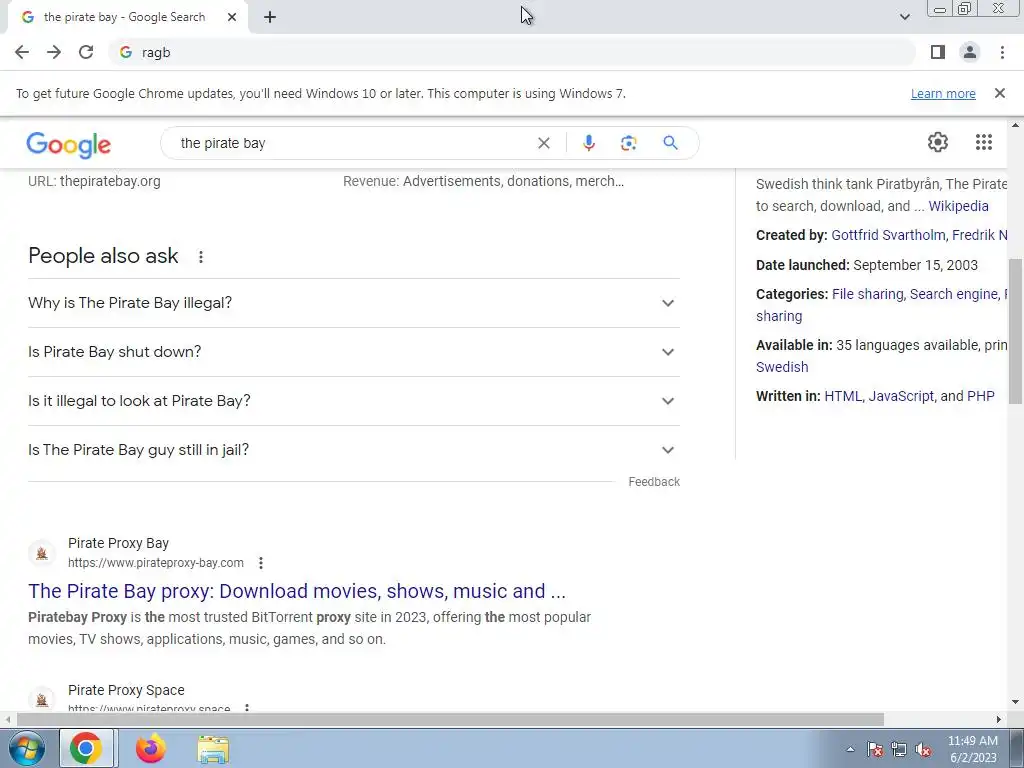Show hidden system tray icons
Screen dimensions: 1024x768
point(850,749)
